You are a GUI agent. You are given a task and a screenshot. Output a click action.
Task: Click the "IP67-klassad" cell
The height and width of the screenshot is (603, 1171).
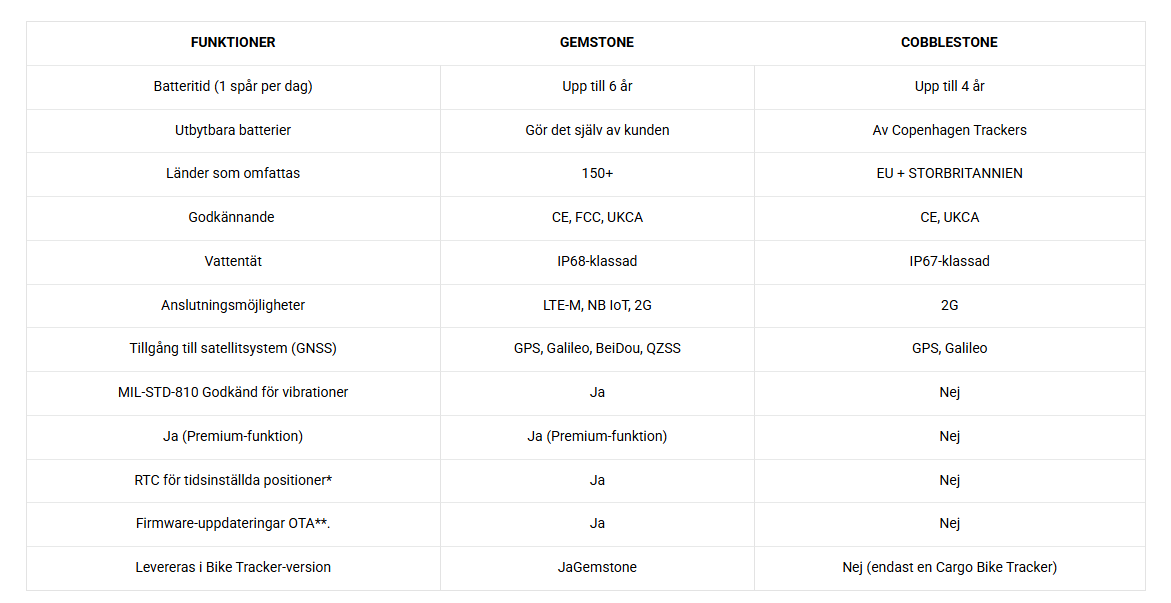pos(949,261)
